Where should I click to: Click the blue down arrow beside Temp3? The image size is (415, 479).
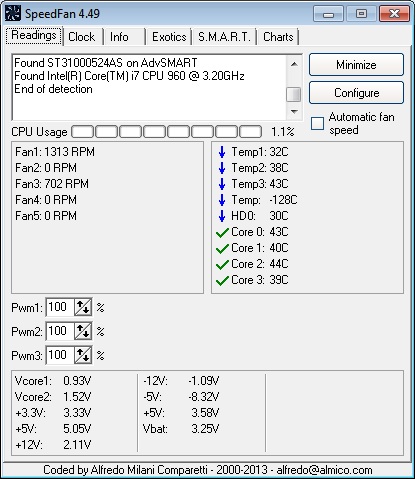click(x=222, y=184)
